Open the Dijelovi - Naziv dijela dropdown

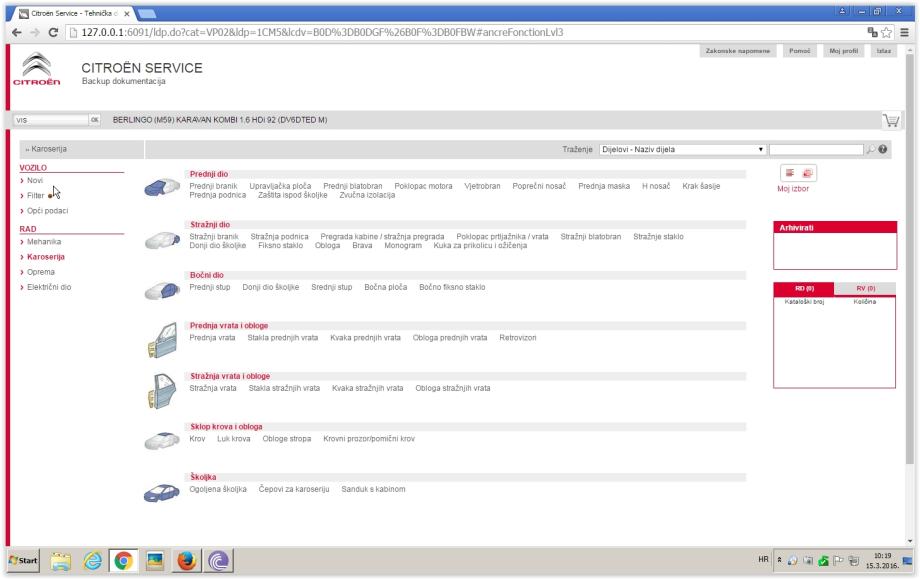(x=682, y=150)
